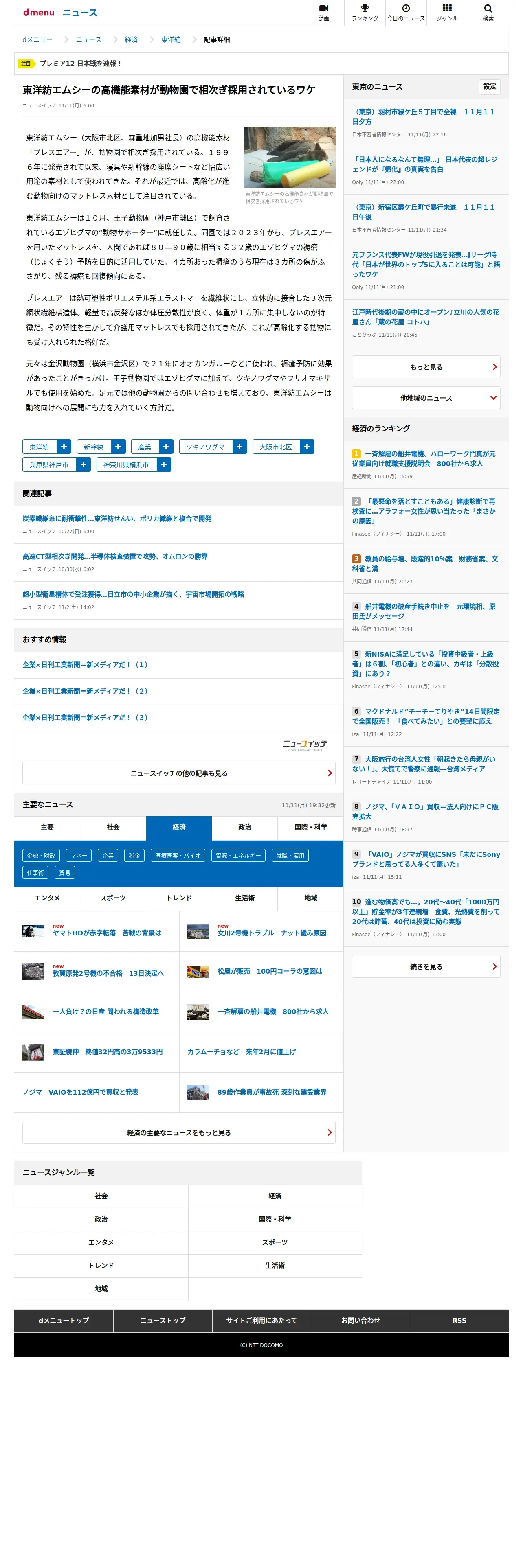Viewport: 523px width, 1568px height.
Task: Filter by the 貿易 subcategory
Action: 64,872
